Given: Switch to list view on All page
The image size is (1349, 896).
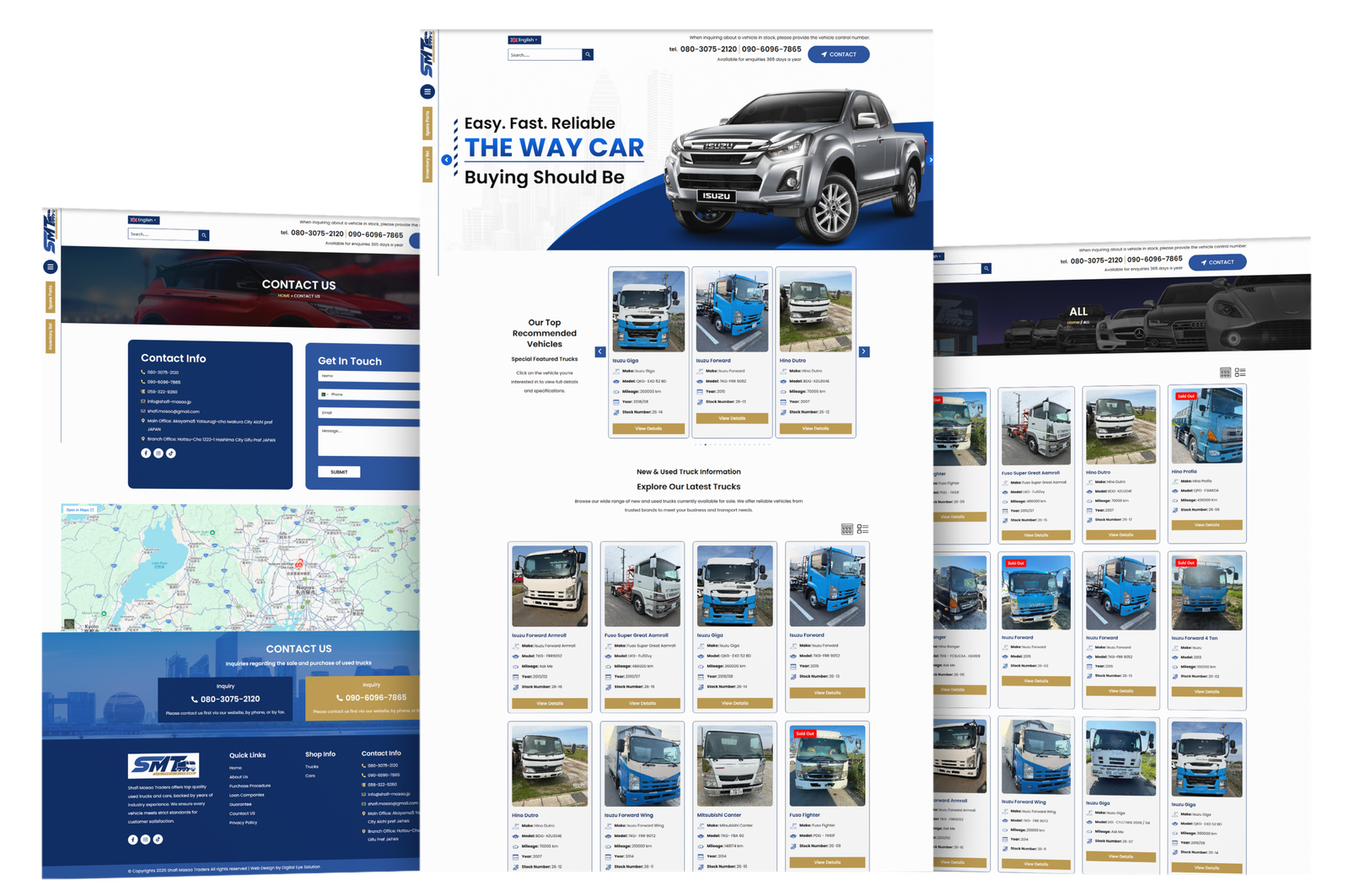Looking at the screenshot, I should pos(1240,372).
